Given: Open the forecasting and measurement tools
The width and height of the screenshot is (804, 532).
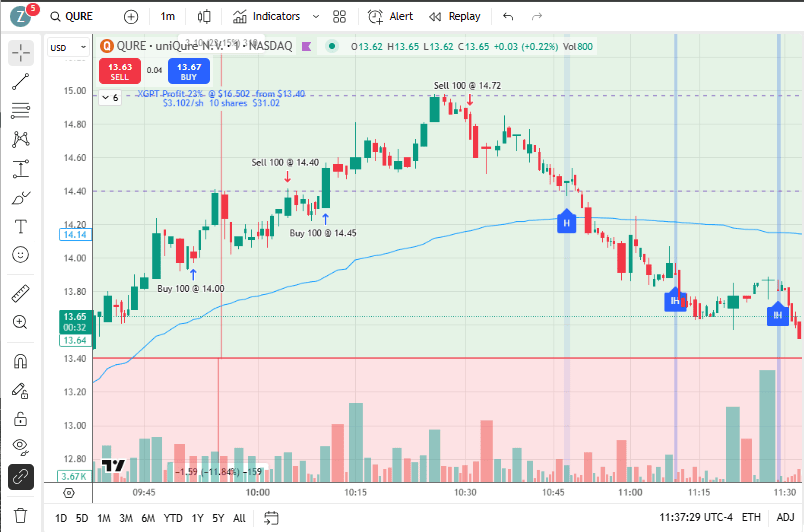Looking at the screenshot, I should [x=21, y=169].
